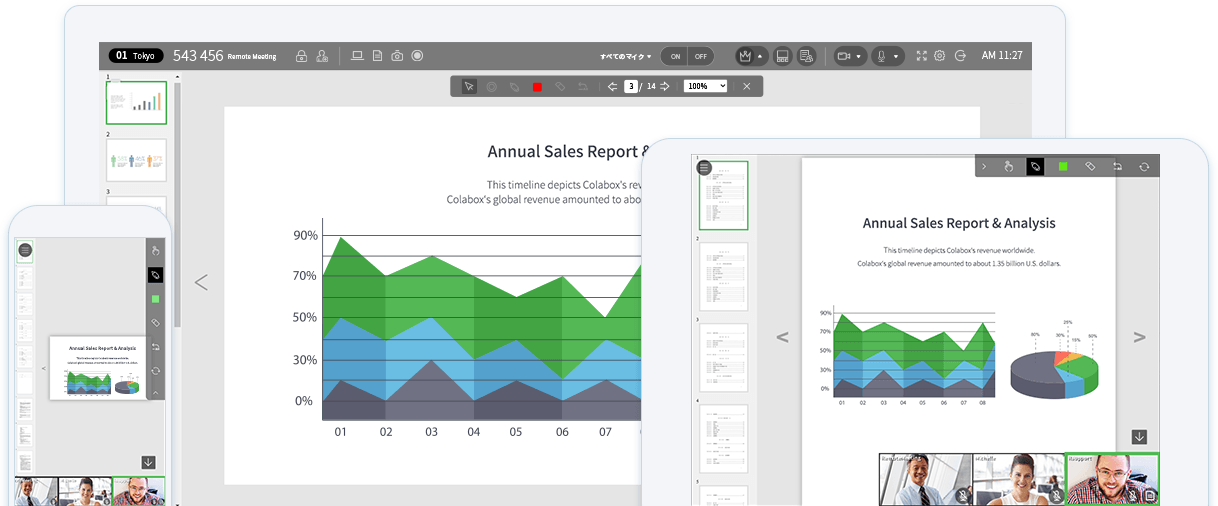1218x506 pixels.
Task: Click the previous slide chevron on desktop
Action: tap(201, 282)
